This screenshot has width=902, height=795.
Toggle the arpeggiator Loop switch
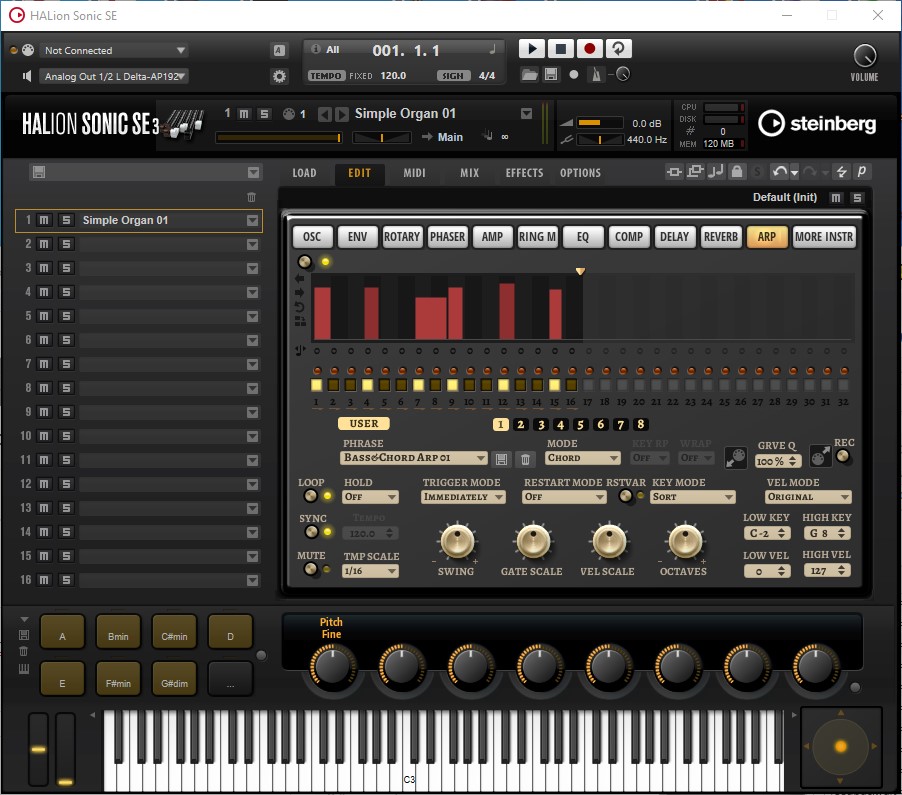(x=311, y=496)
